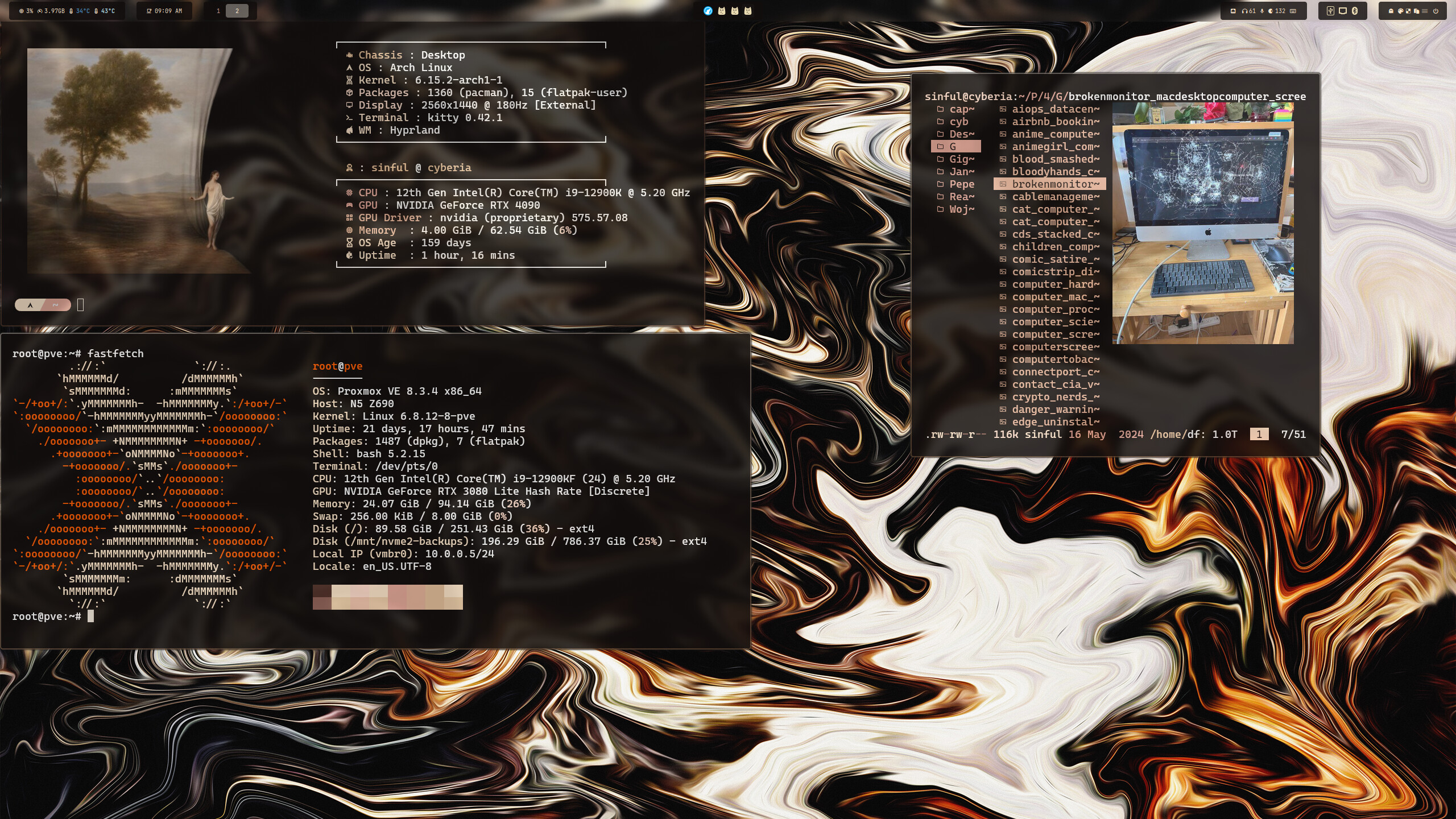The image size is (1456, 819).
Task: Select the comicstrip_di~ file entry
Action: pyautogui.click(x=1050, y=272)
